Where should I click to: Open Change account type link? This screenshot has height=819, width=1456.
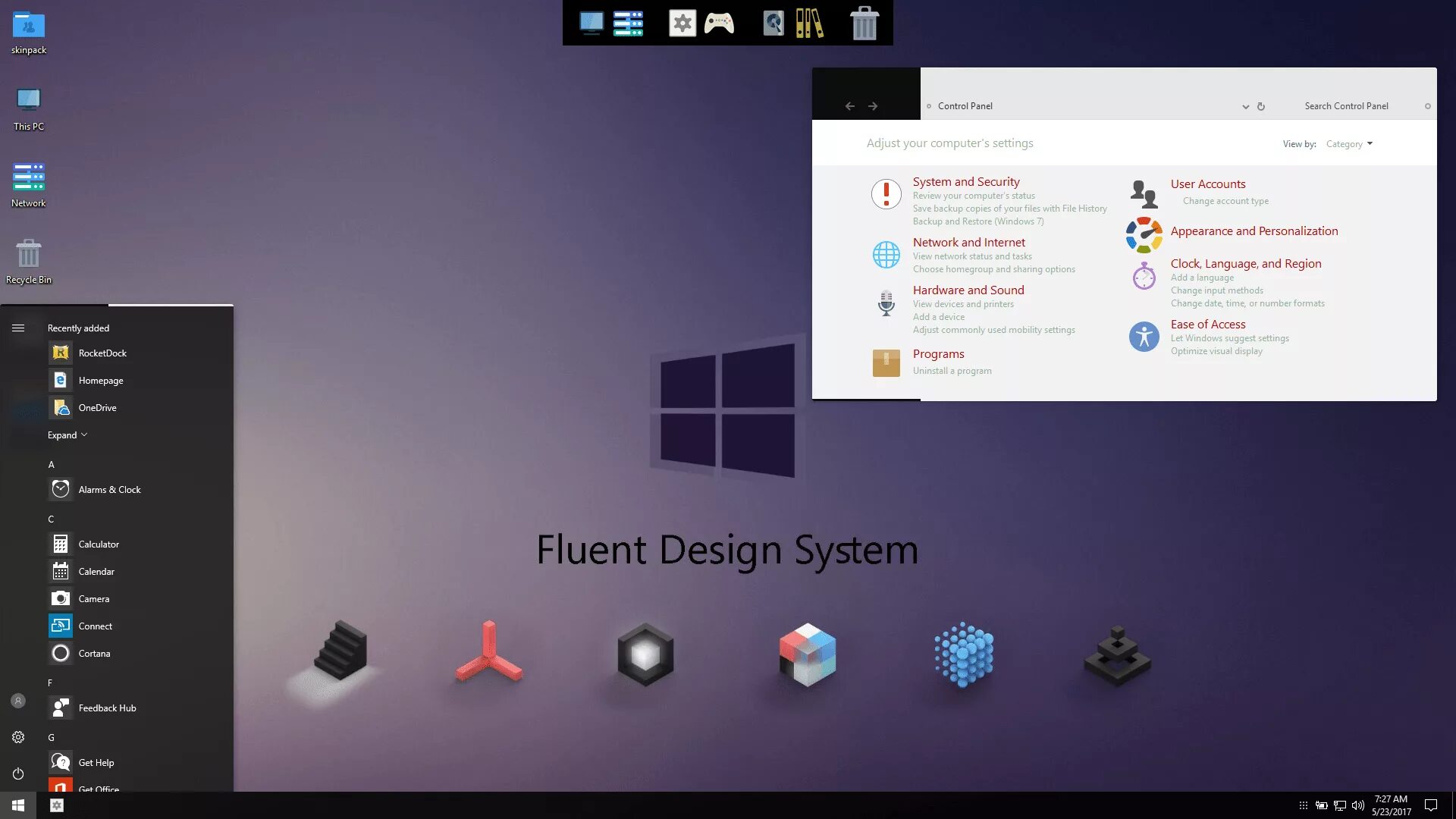[1225, 201]
